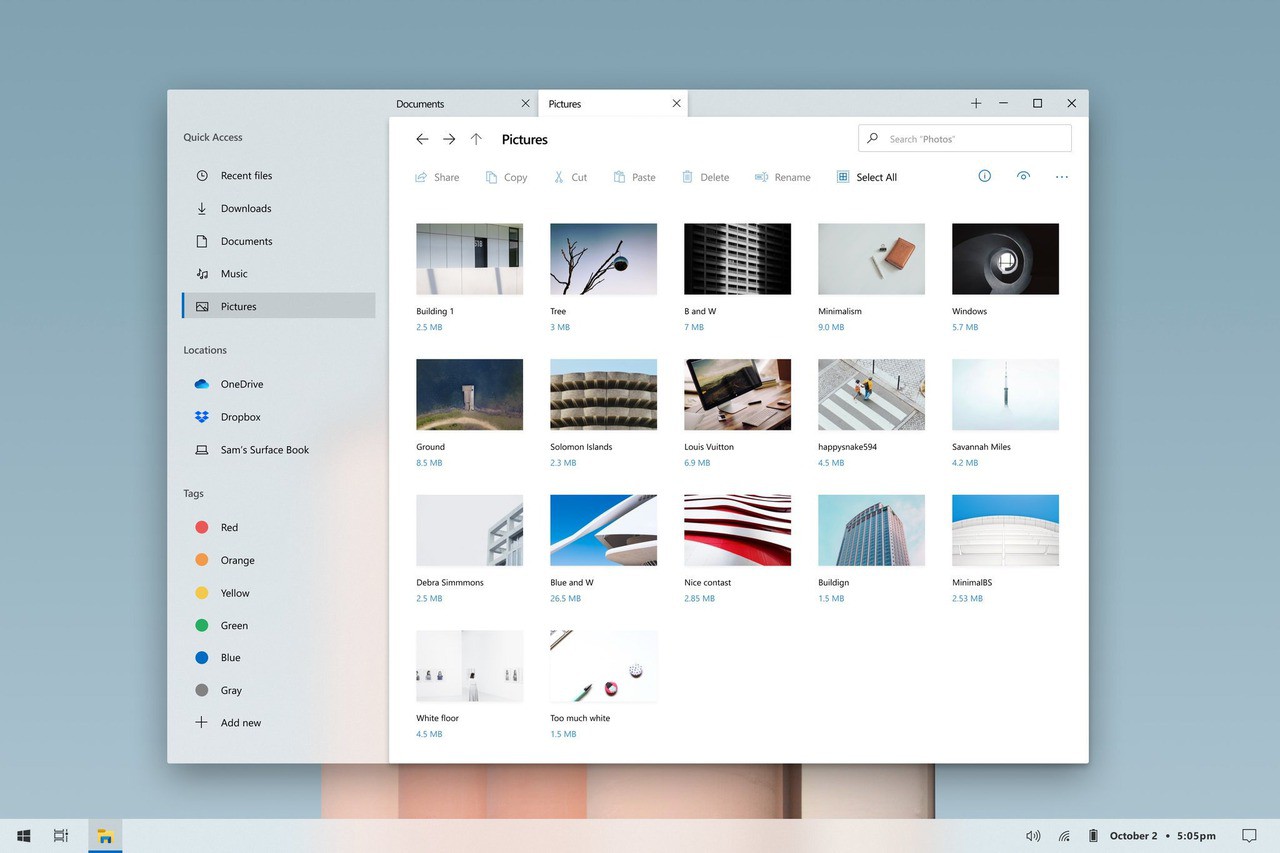Open the info details icon

click(984, 176)
